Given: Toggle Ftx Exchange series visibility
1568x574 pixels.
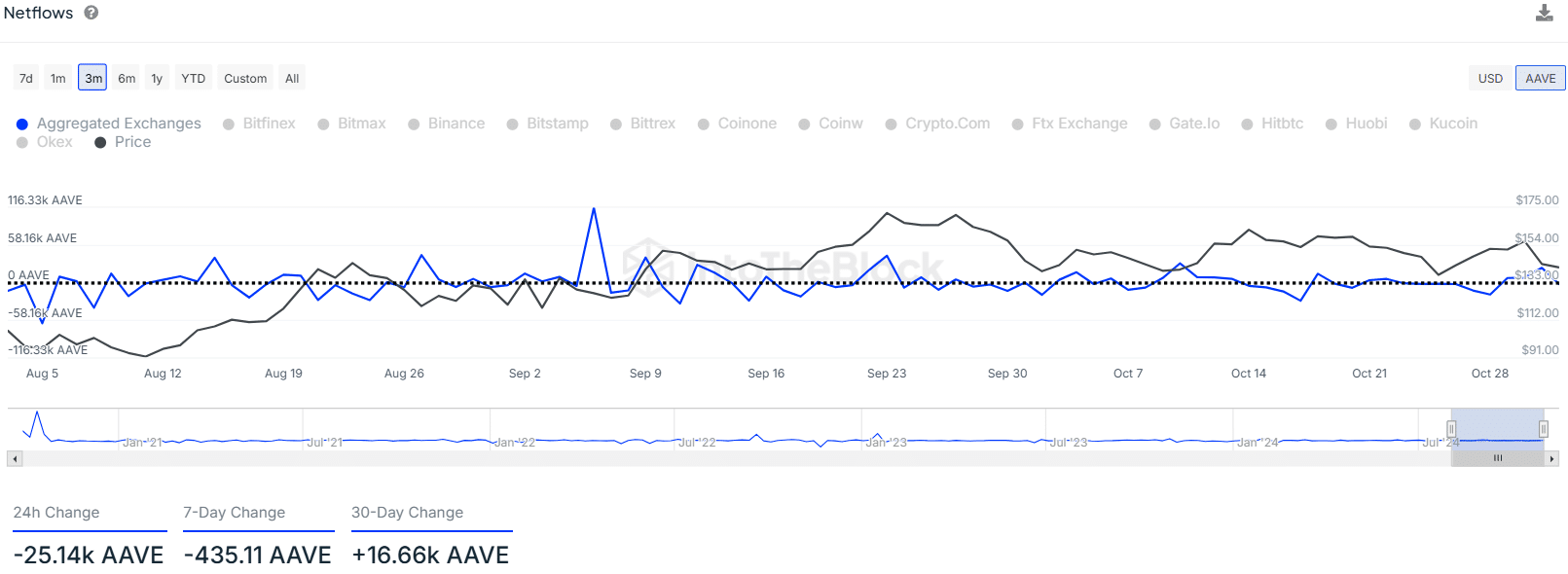Looking at the screenshot, I should 1070,124.
